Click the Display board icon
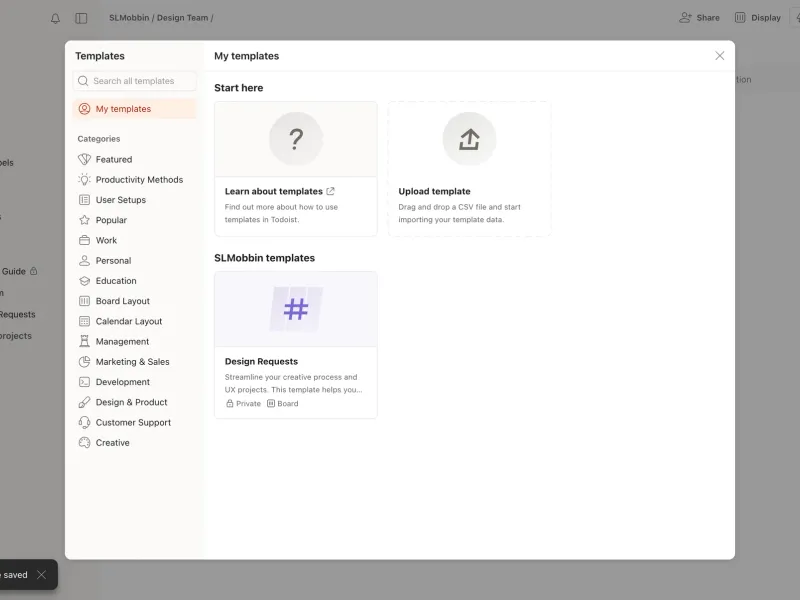Viewport: 800px width, 600px height. tap(740, 18)
